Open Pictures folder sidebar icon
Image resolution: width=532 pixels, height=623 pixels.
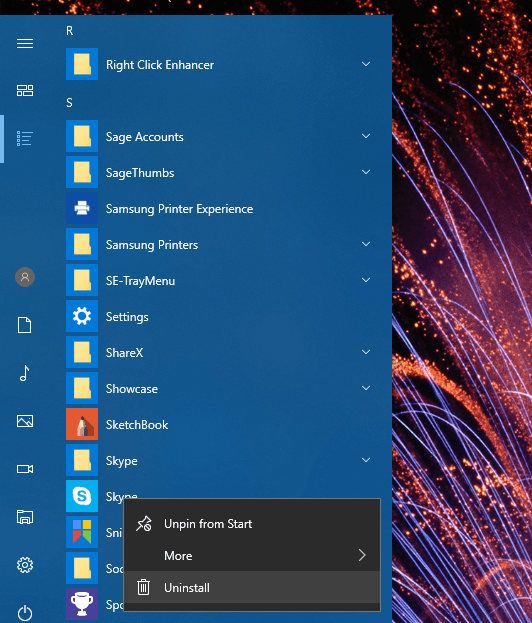25,421
